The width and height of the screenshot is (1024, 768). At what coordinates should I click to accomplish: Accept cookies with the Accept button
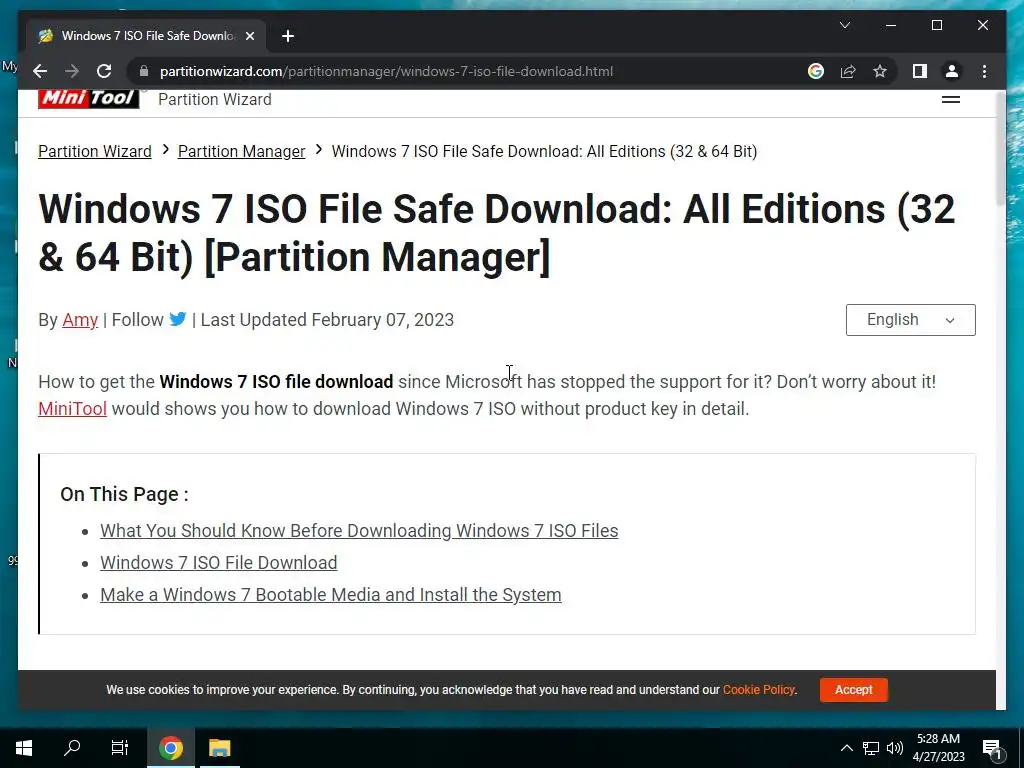coord(854,690)
